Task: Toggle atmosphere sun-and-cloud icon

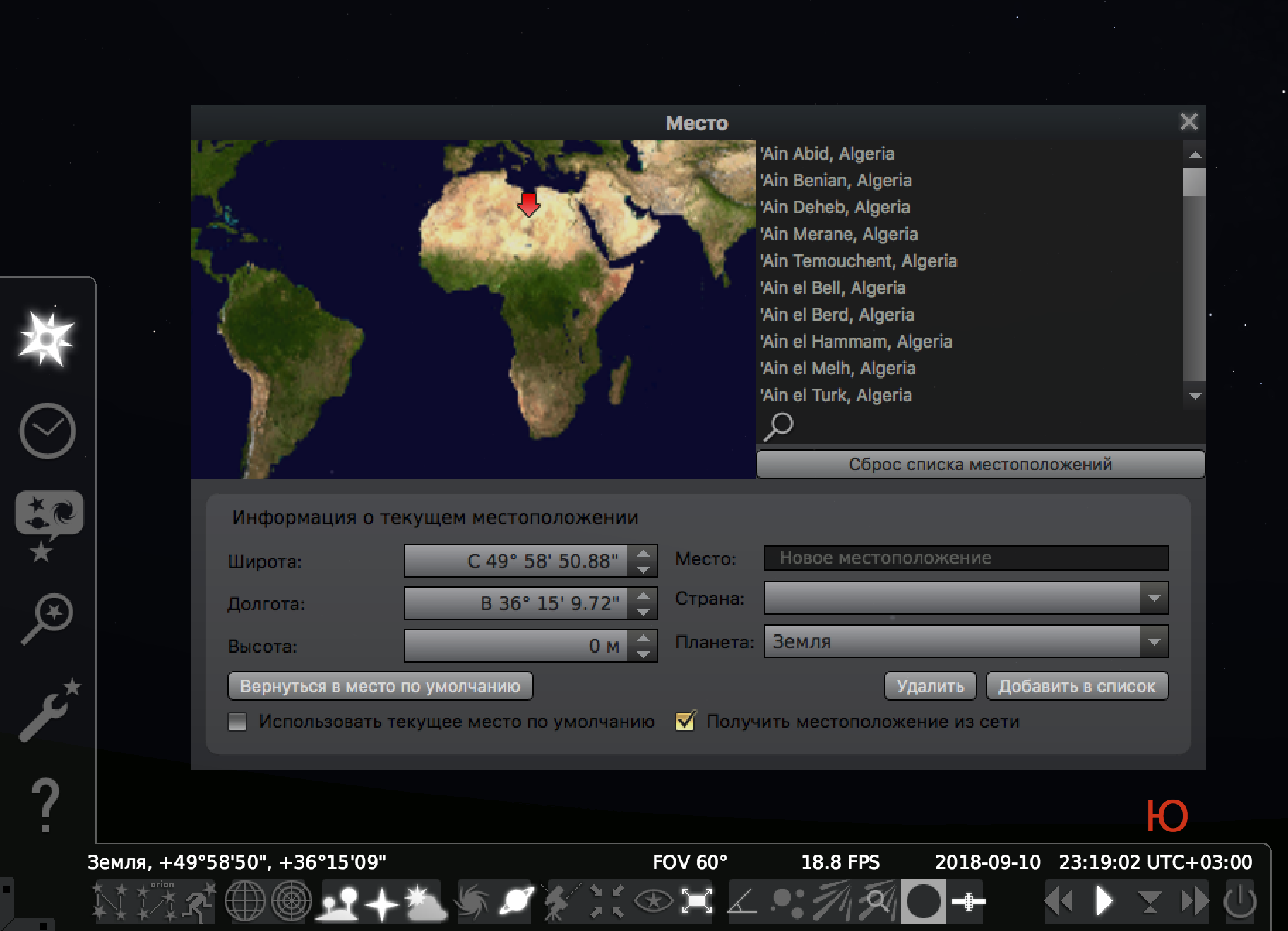Action: pos(425,902)
